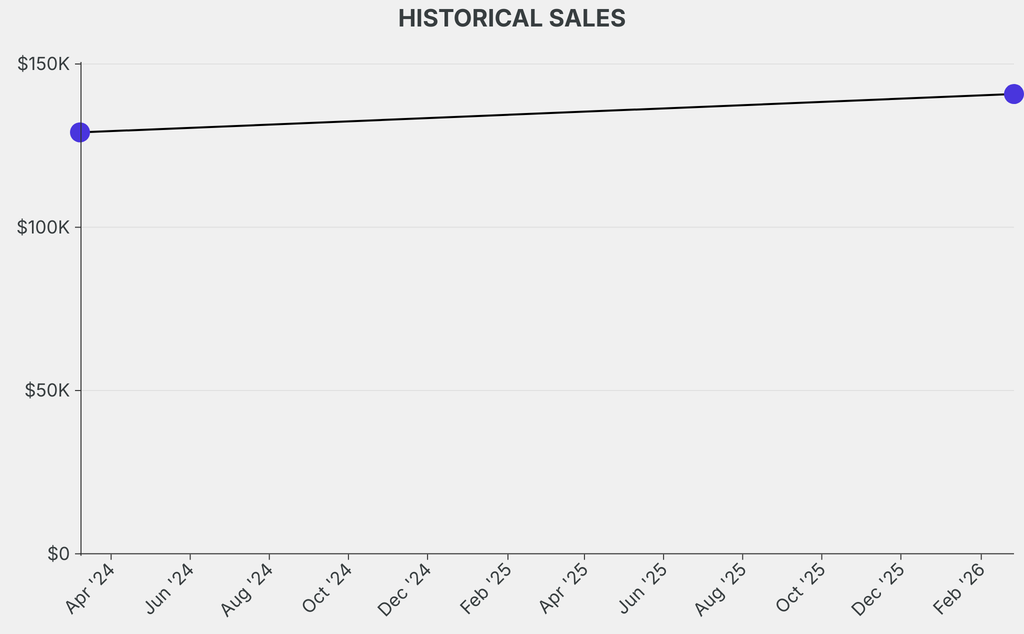Click the Dec '25 x-axis label
This screenshot has width=1024, height=634.
point(880,589)
